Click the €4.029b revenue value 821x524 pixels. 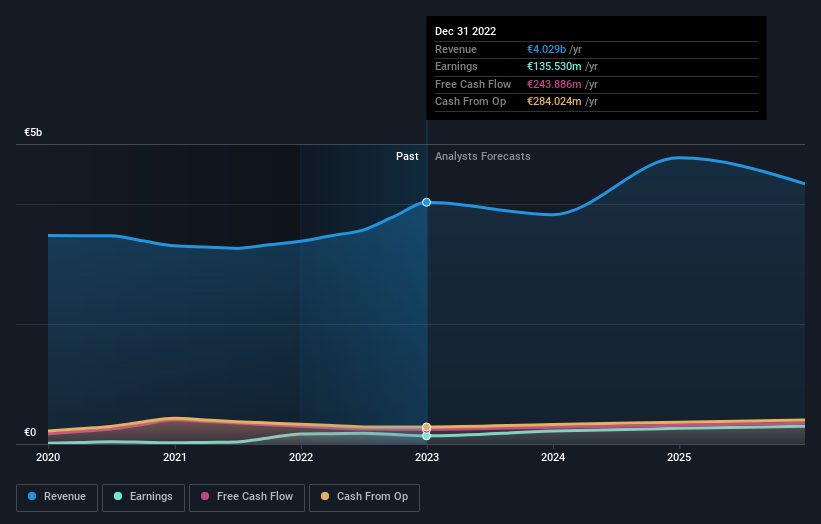tap(547, 49)
